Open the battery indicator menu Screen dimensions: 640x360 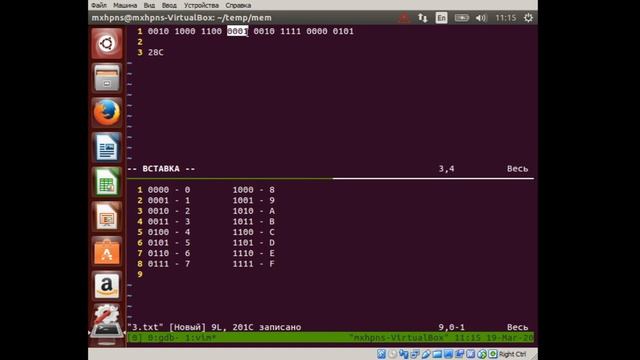coord(462,18)
